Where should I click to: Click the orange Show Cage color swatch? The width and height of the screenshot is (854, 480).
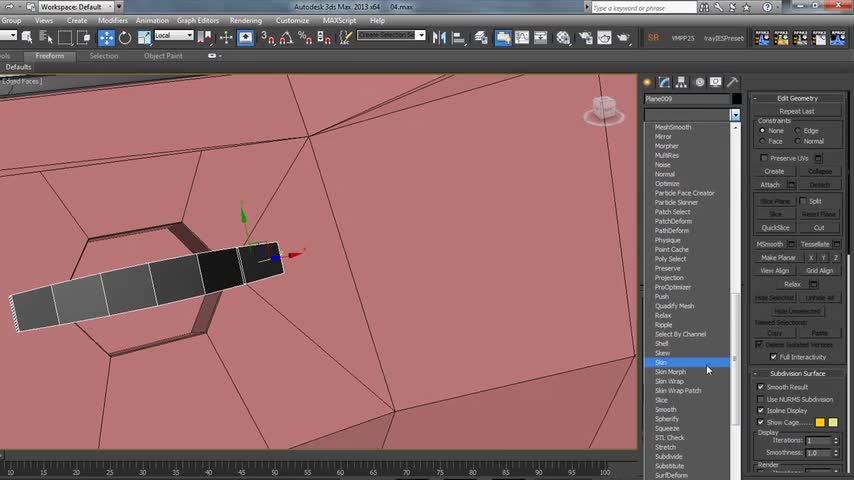821,422
